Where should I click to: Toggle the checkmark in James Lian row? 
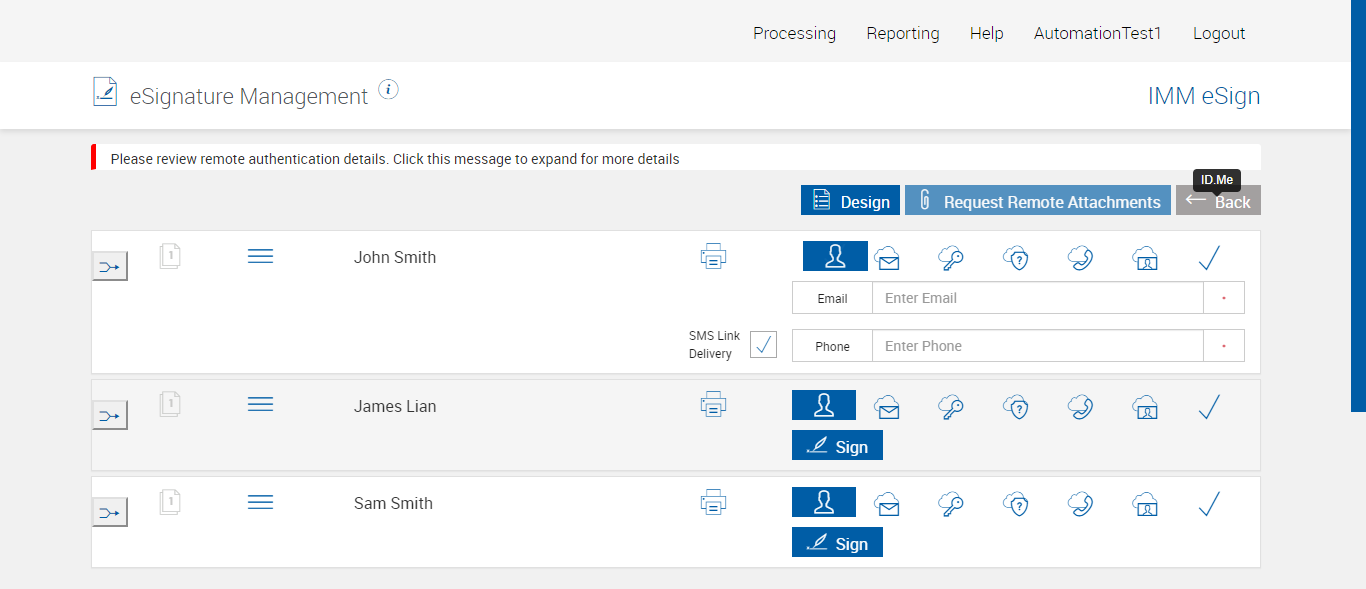(x=1209, y=407)
